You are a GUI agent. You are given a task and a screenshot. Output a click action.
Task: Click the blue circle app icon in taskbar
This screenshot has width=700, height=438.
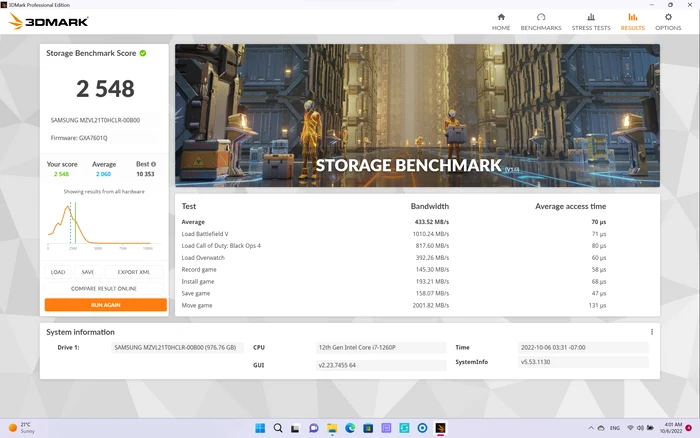pos(422,428)
